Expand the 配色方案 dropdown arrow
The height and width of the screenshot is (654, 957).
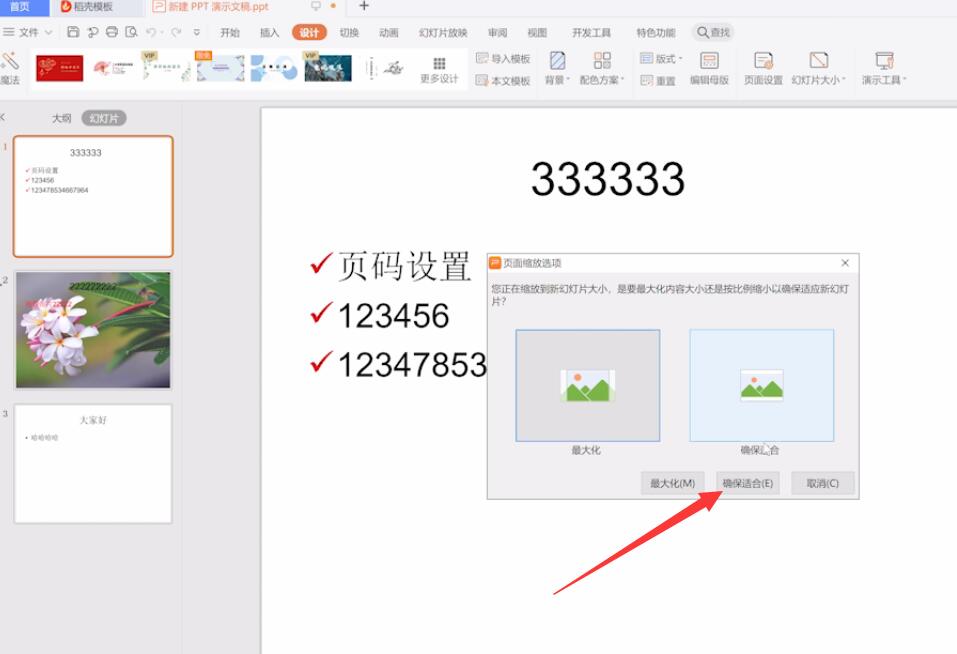(623, 80)
